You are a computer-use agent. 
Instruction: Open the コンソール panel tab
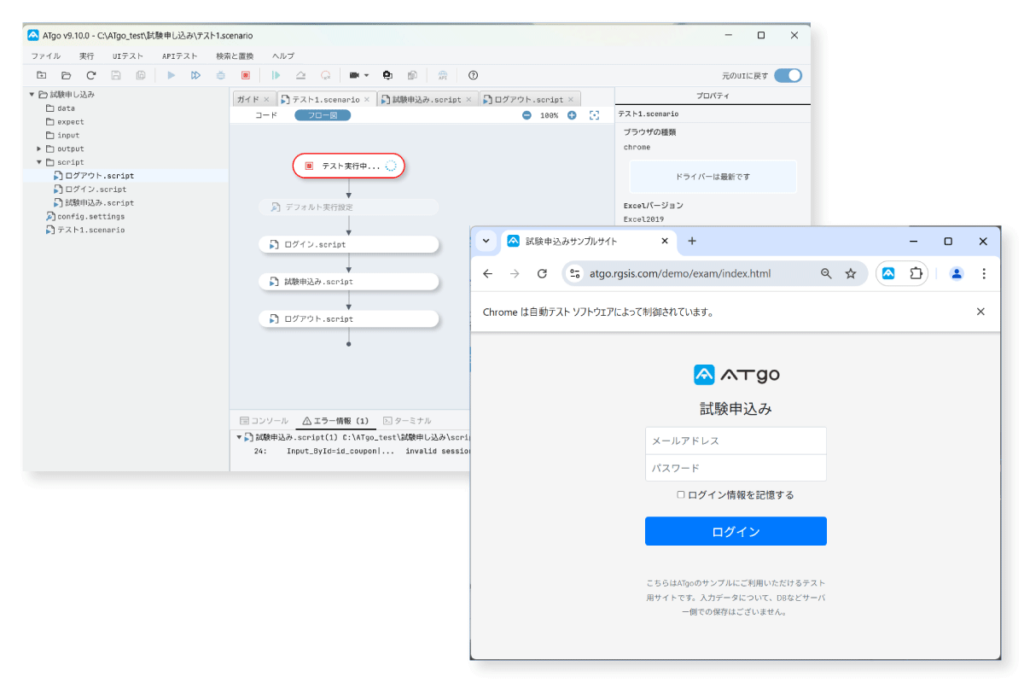[x=264, y=421]
